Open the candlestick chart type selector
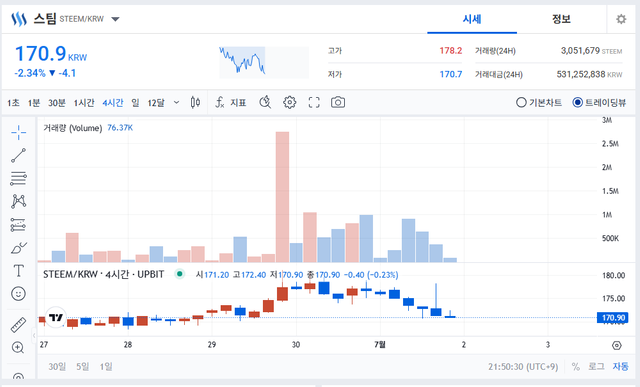The height and width of the screenshot is (387, 640). (196, 102)
